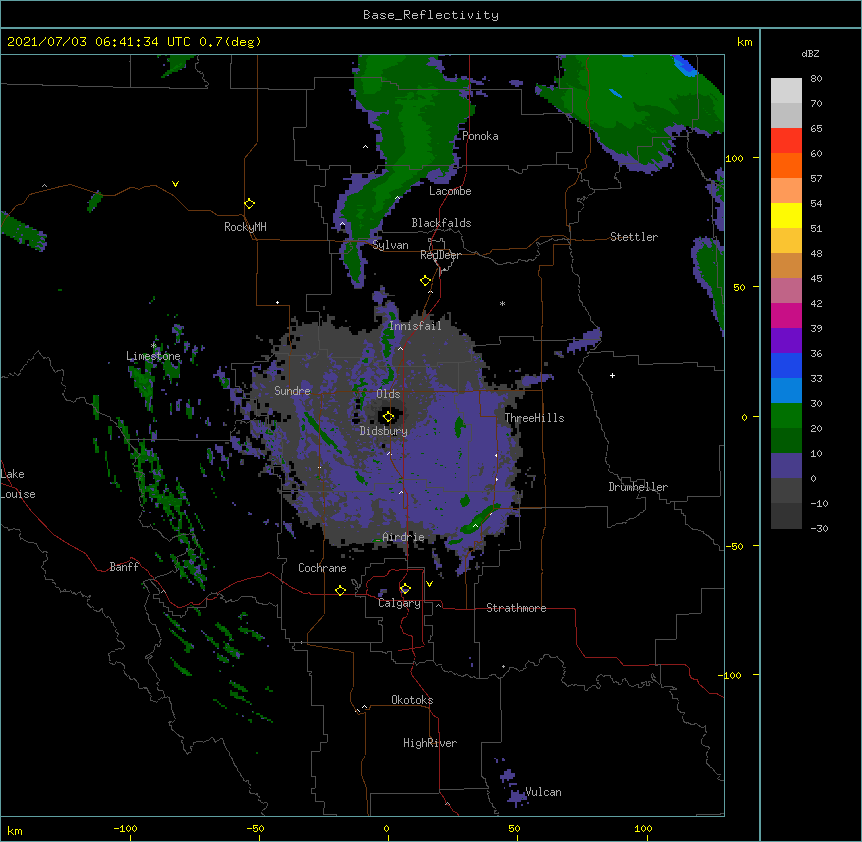
Task: Select the radar site diamond between Olds and Didsbury
Action: 388,417
